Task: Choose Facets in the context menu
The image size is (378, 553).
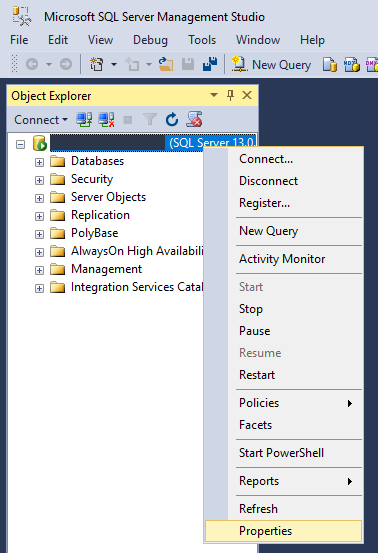Action: pos(284,425)
